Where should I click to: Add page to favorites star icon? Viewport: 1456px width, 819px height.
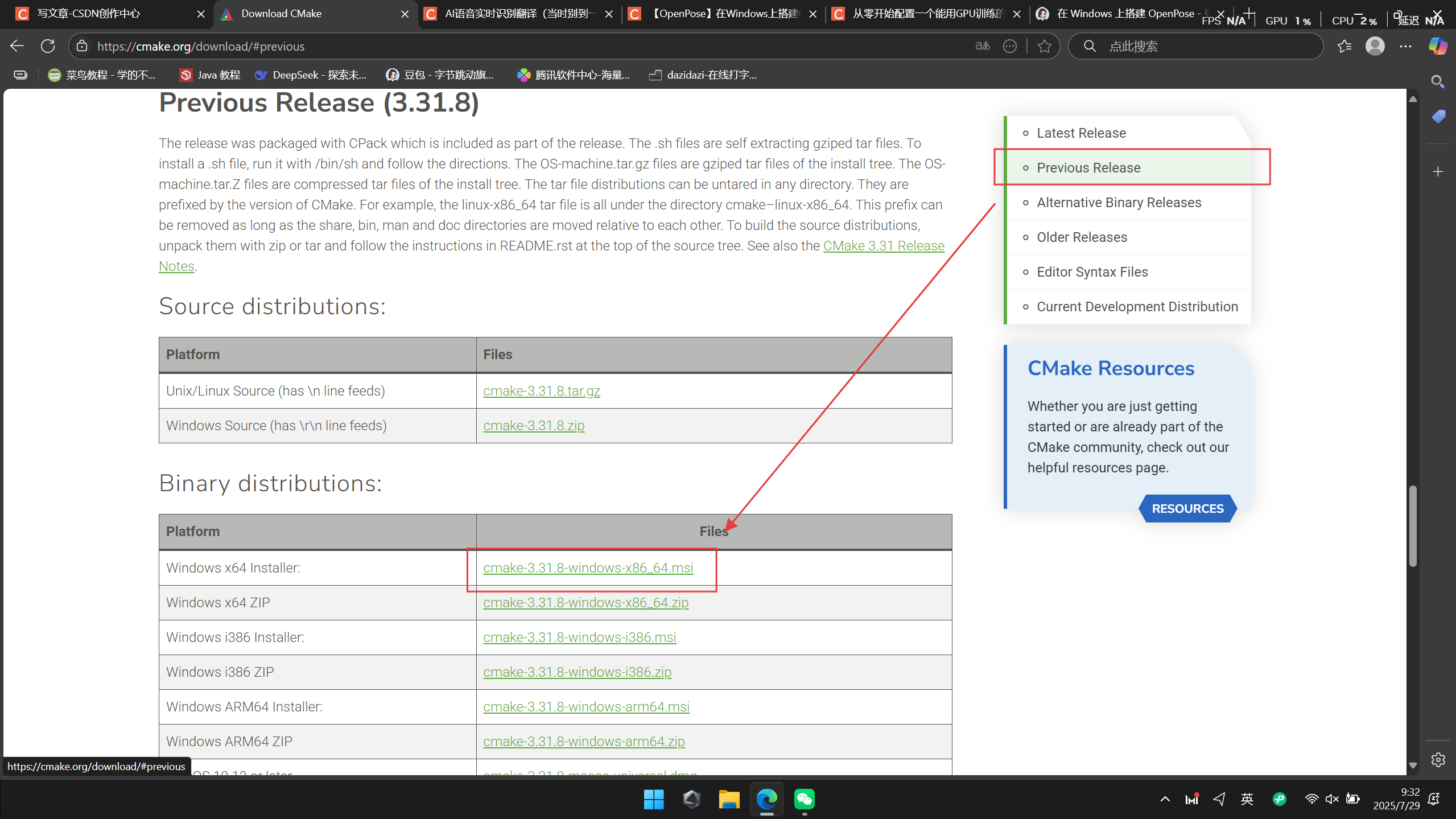(x=1044, y=46)
